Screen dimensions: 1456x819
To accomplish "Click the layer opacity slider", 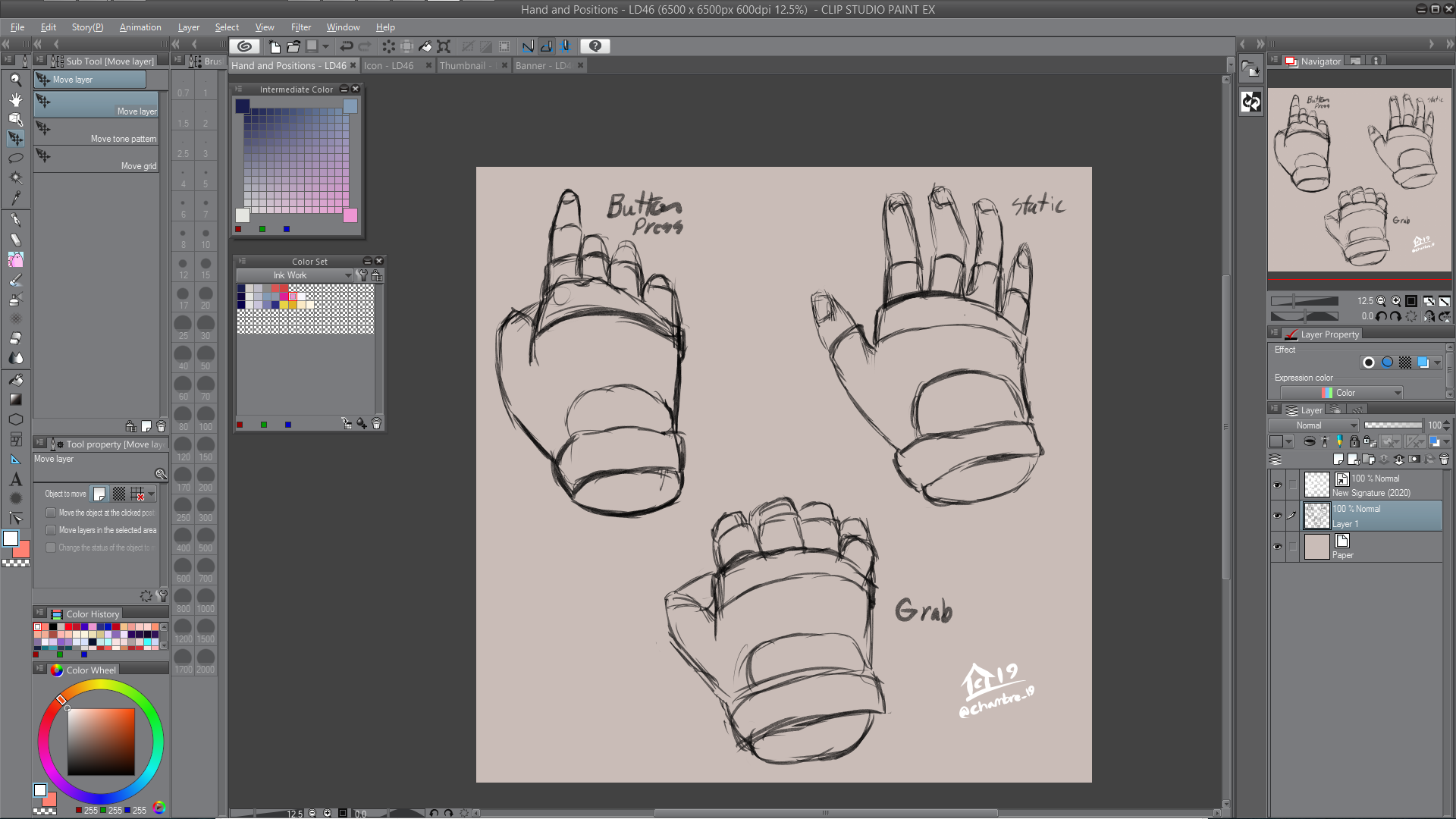I will click(x=1393, y=425).
